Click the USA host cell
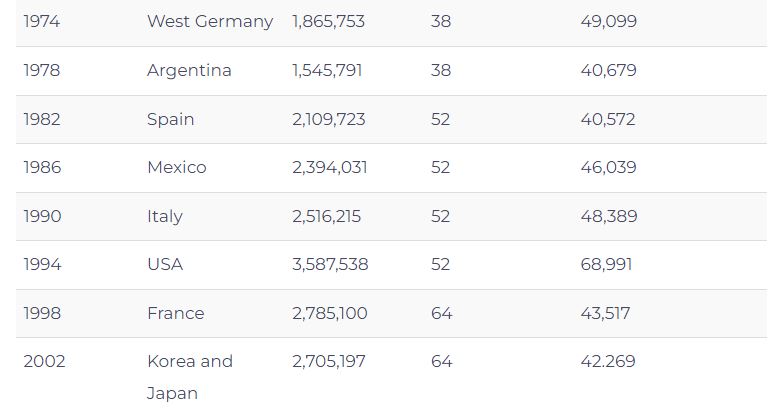Screen dimensions: 775x415 click(x=165, y=264)
